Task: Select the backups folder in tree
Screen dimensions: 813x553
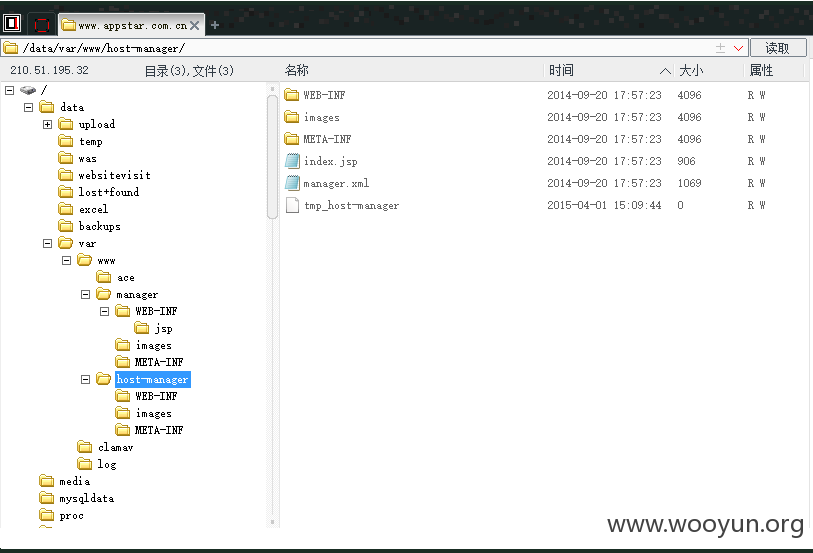Action: click(x=99, y=226)
